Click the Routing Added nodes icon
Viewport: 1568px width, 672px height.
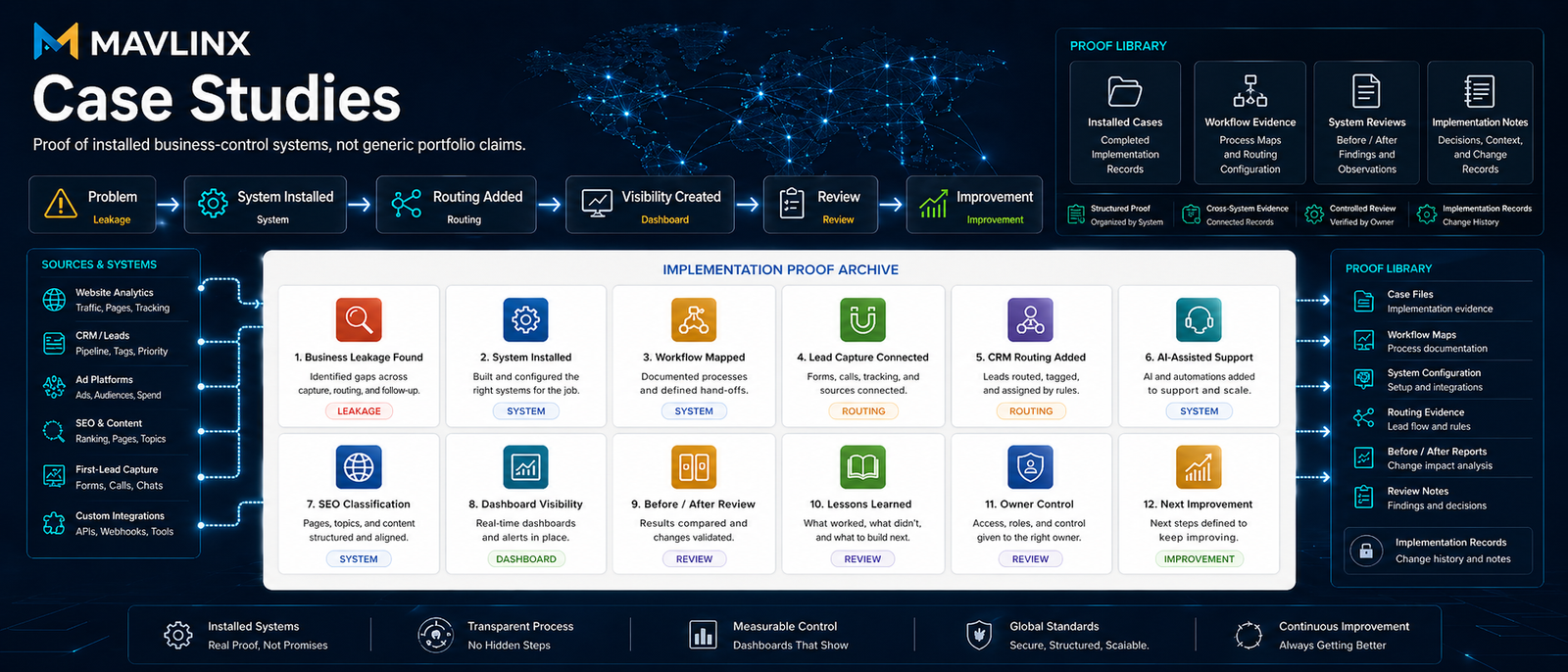[407, 204]
